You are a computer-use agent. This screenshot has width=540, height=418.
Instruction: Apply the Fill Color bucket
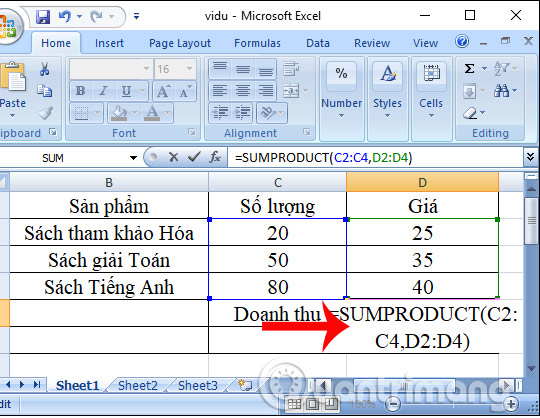pyautogui.click(x=119, y=113)
